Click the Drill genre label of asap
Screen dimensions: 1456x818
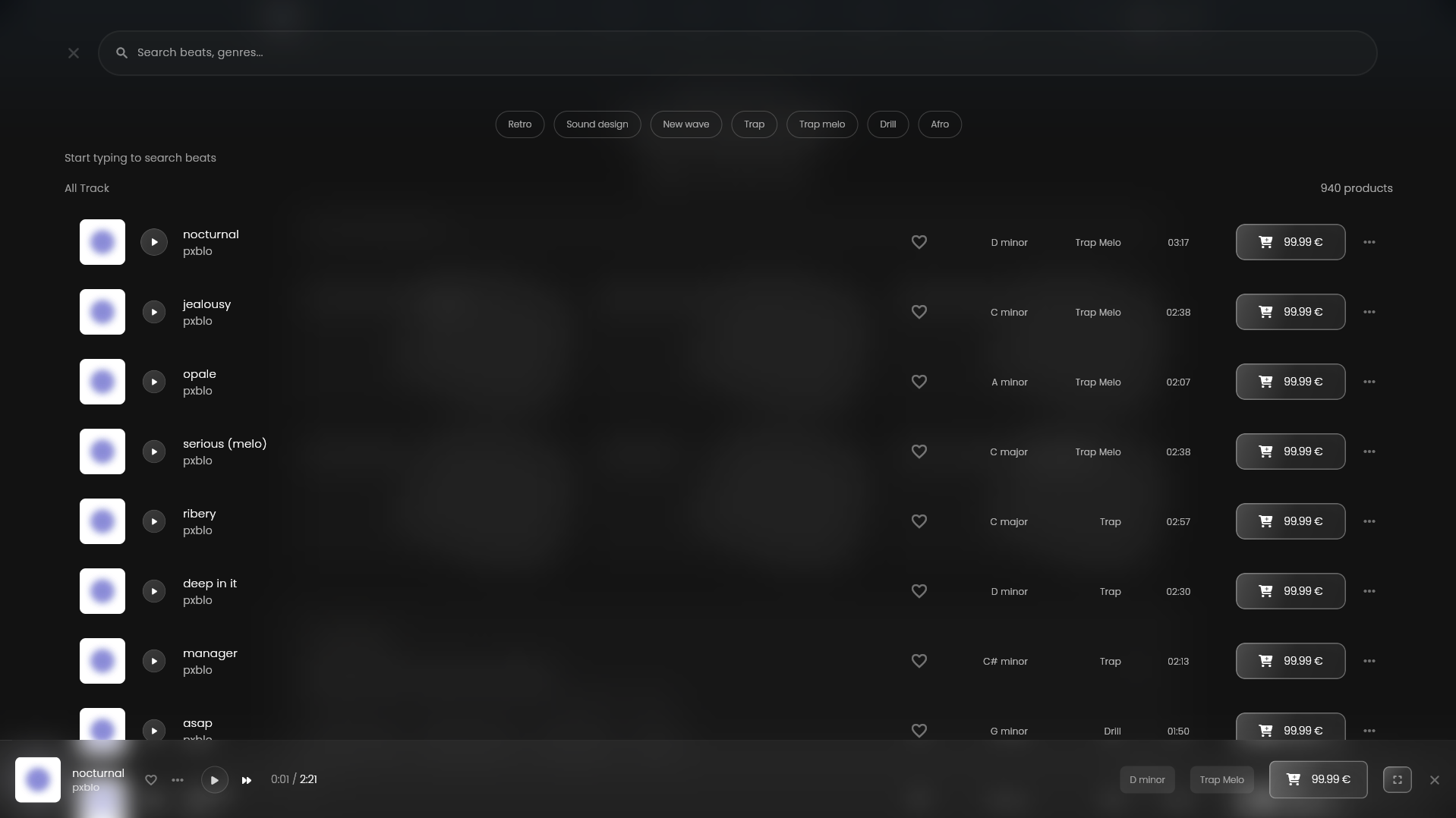[x=1112, y=731]
